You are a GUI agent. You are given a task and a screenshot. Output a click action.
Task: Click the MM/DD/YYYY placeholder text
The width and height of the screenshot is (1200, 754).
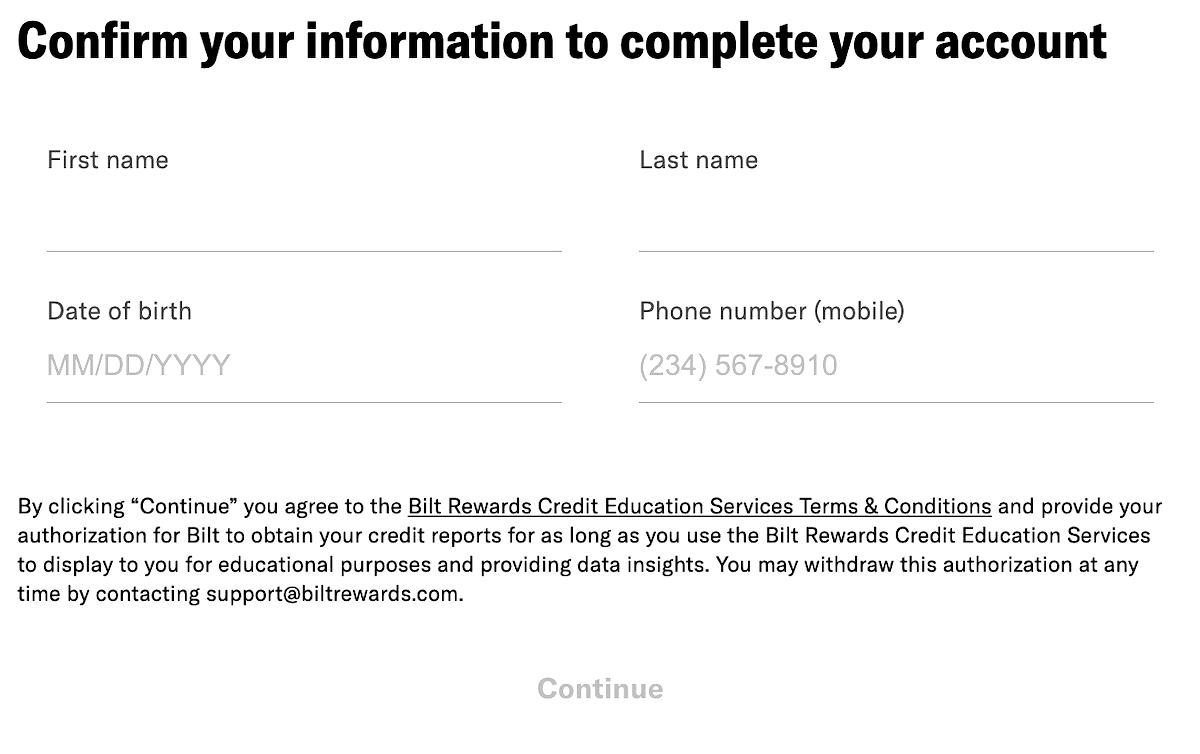137,365
